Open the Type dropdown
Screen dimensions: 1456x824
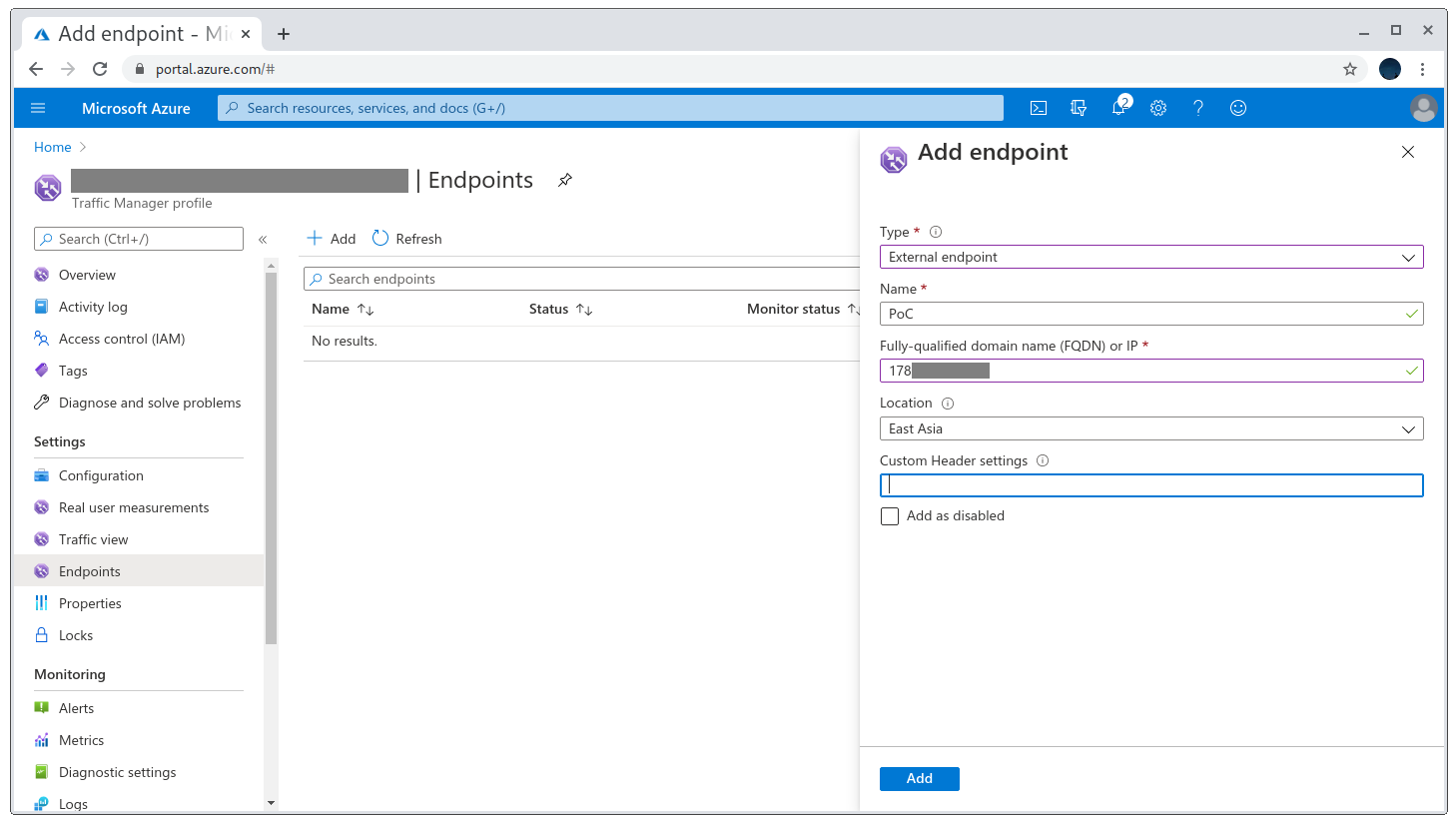(x=1151, y=258)
